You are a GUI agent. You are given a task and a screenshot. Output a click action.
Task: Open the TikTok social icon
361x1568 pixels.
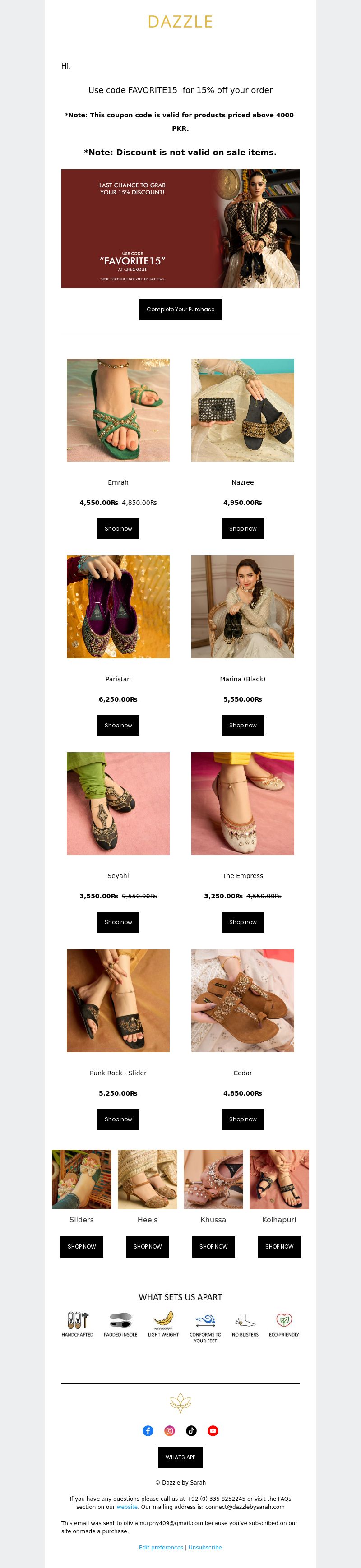point(191,1430)
